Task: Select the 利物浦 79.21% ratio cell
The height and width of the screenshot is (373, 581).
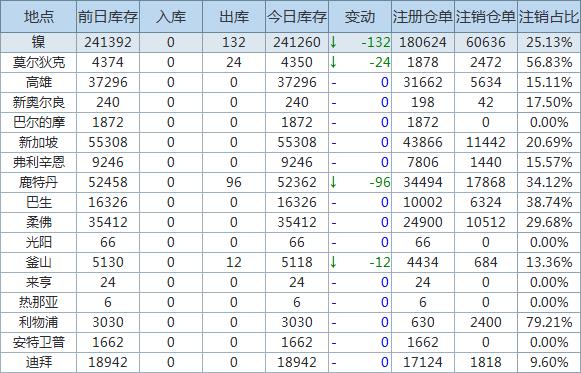Action: pos(549,322)
